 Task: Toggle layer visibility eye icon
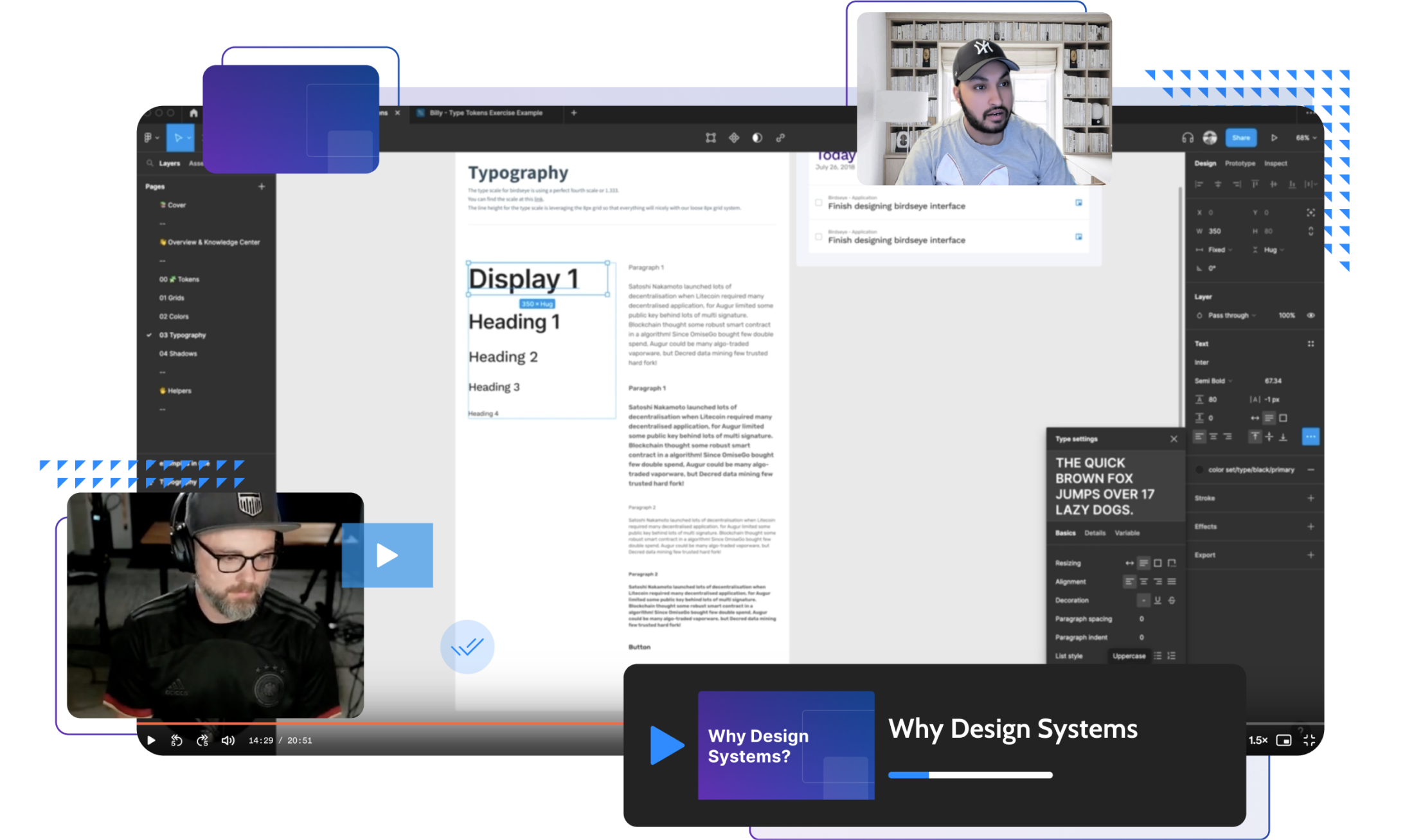(1311, 316)
